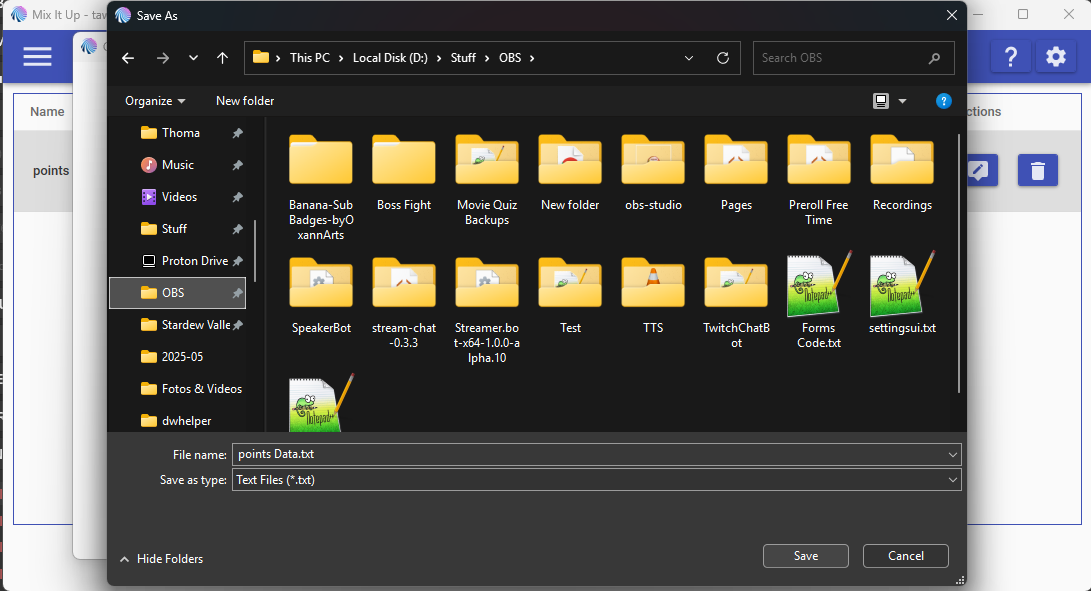Open the Pages folder

point(736,173)
